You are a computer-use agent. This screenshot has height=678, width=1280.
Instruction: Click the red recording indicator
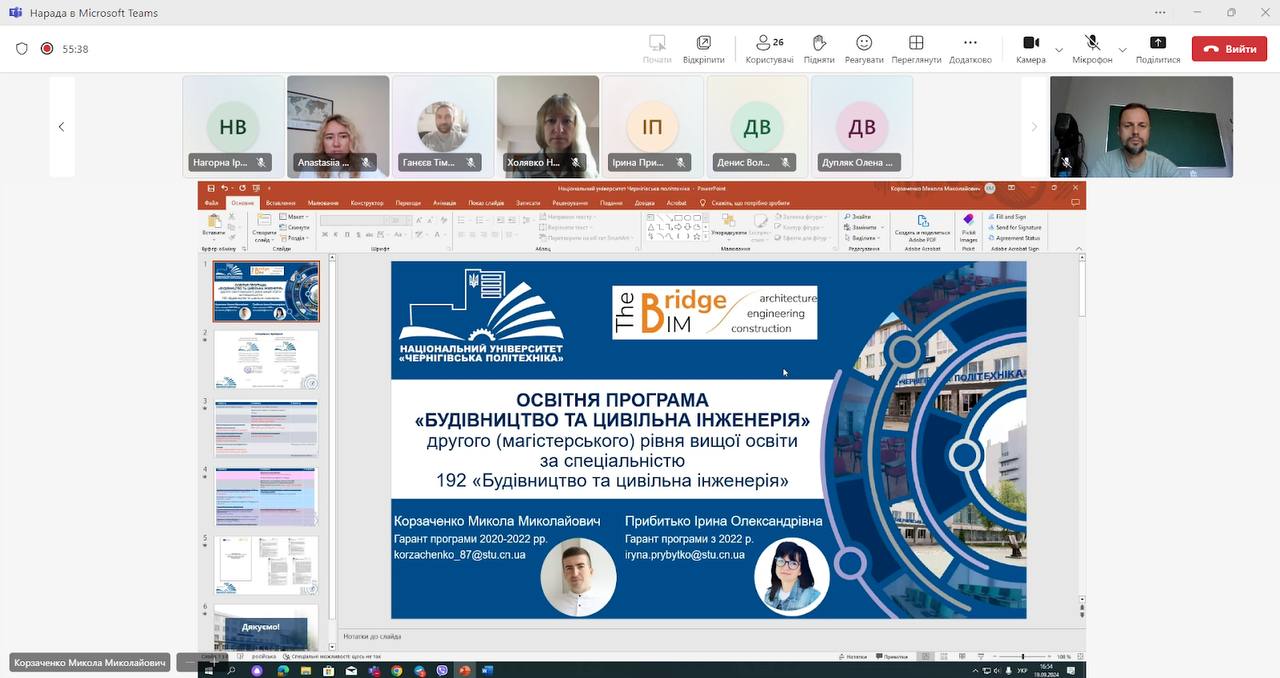(x=47, y=48)
